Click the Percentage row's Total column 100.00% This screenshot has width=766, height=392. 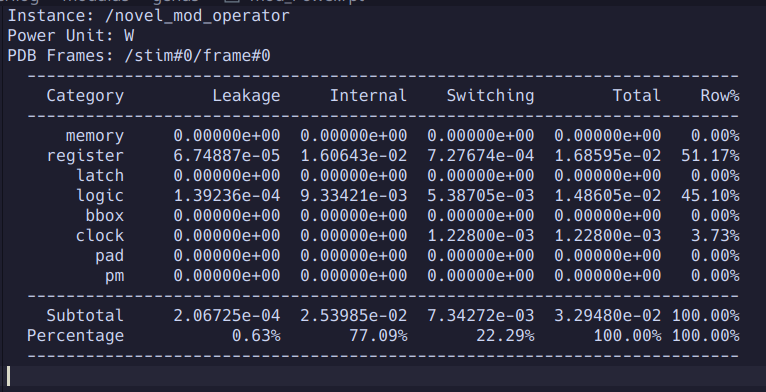pos(627,336)
